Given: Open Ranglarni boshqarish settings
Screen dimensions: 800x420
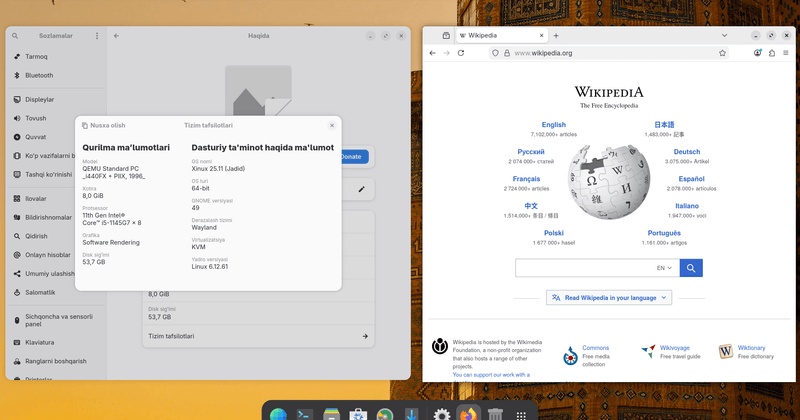Looking at the screenshot, I should click(56, 361).
